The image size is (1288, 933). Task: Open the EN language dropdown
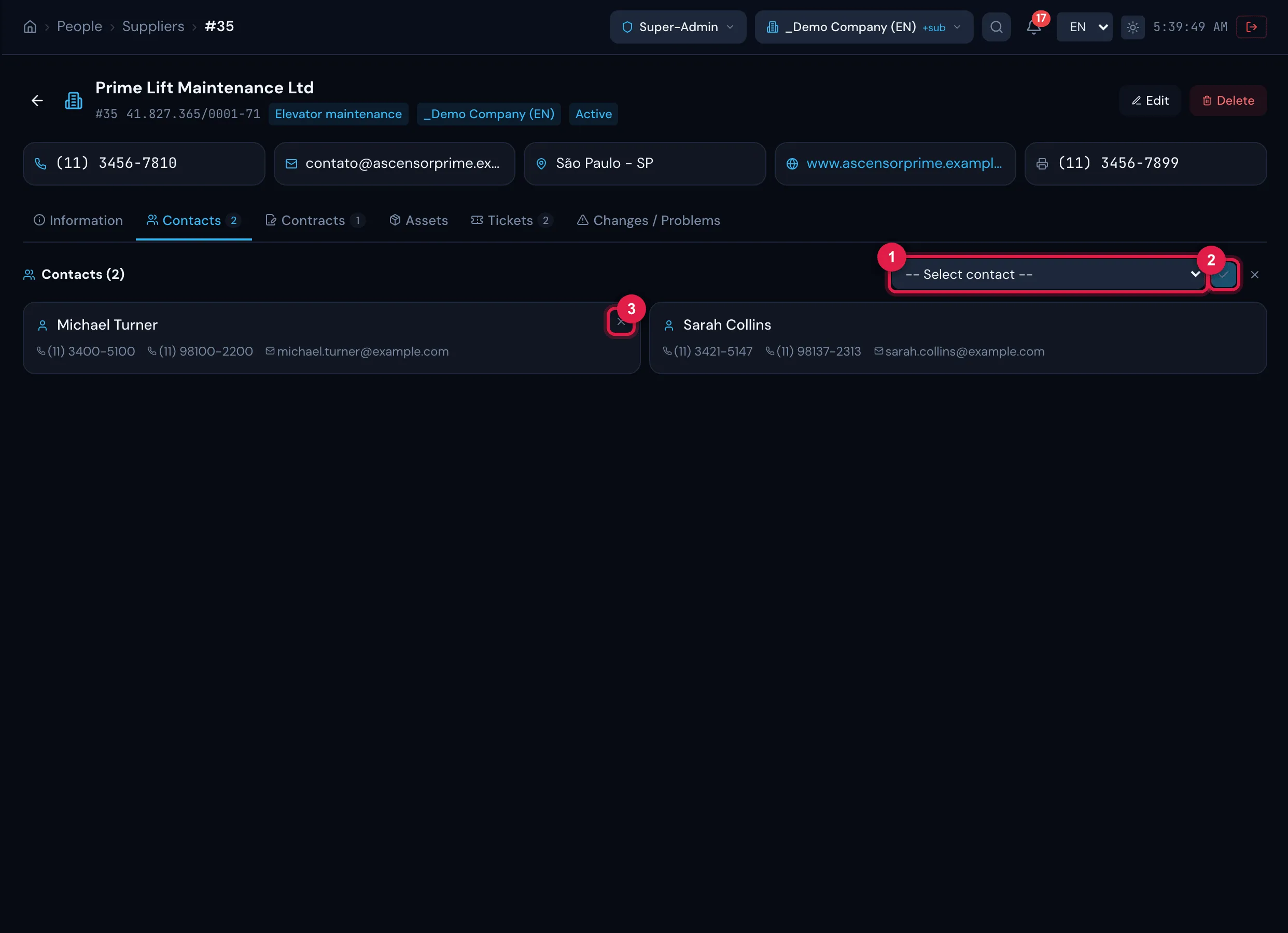(x=1084, y=26)
